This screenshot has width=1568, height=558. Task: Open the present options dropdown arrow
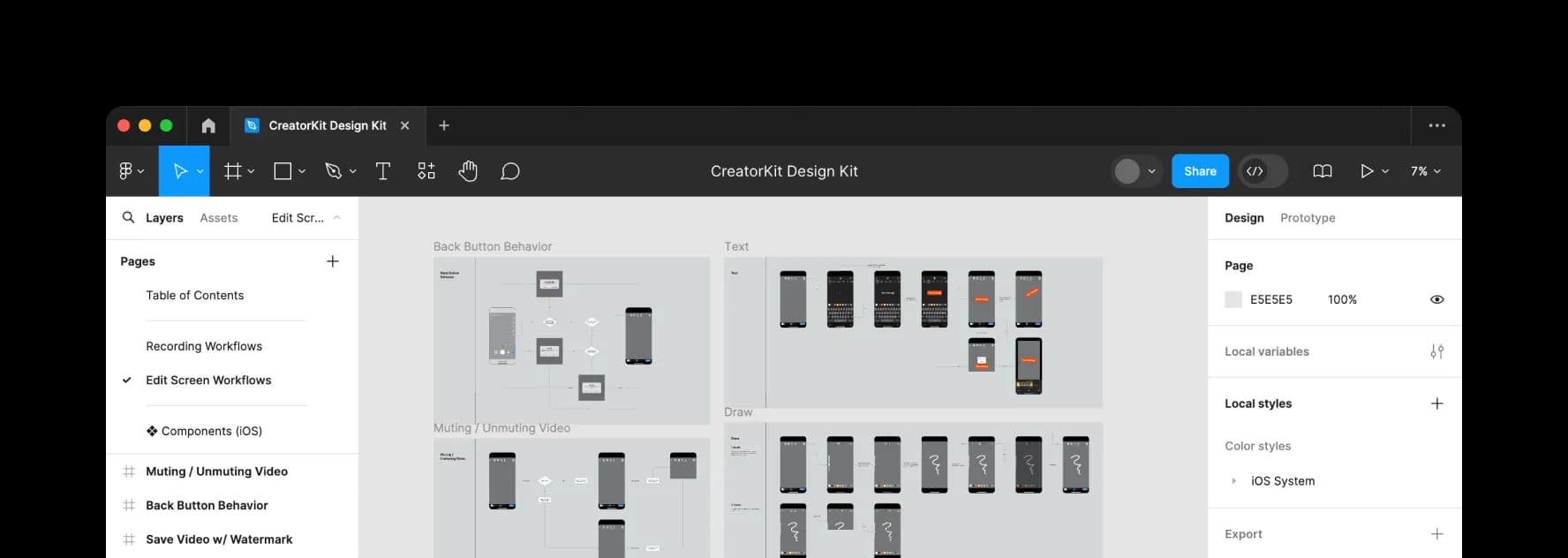pyautogui.click(x=1385, y=171)
